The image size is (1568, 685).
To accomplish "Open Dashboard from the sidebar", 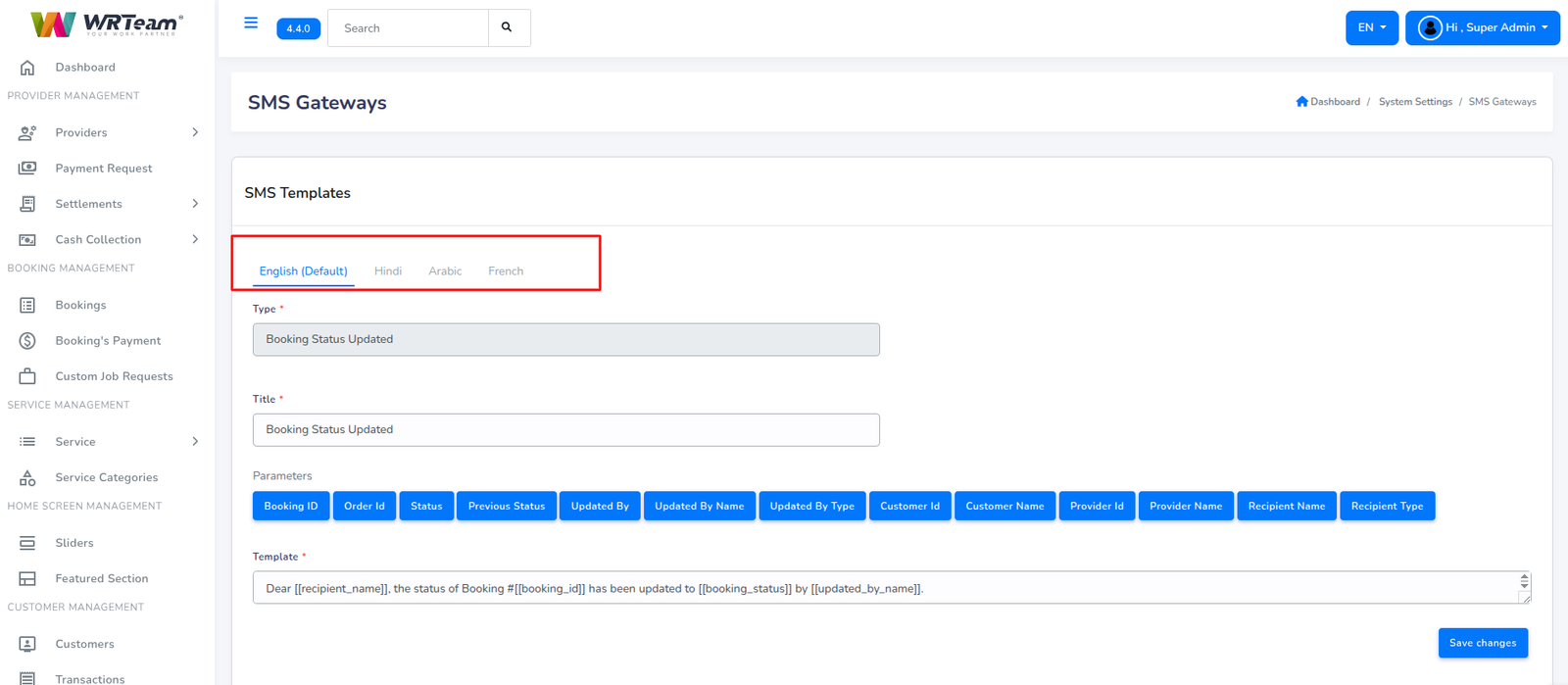I will coord(85,68).
